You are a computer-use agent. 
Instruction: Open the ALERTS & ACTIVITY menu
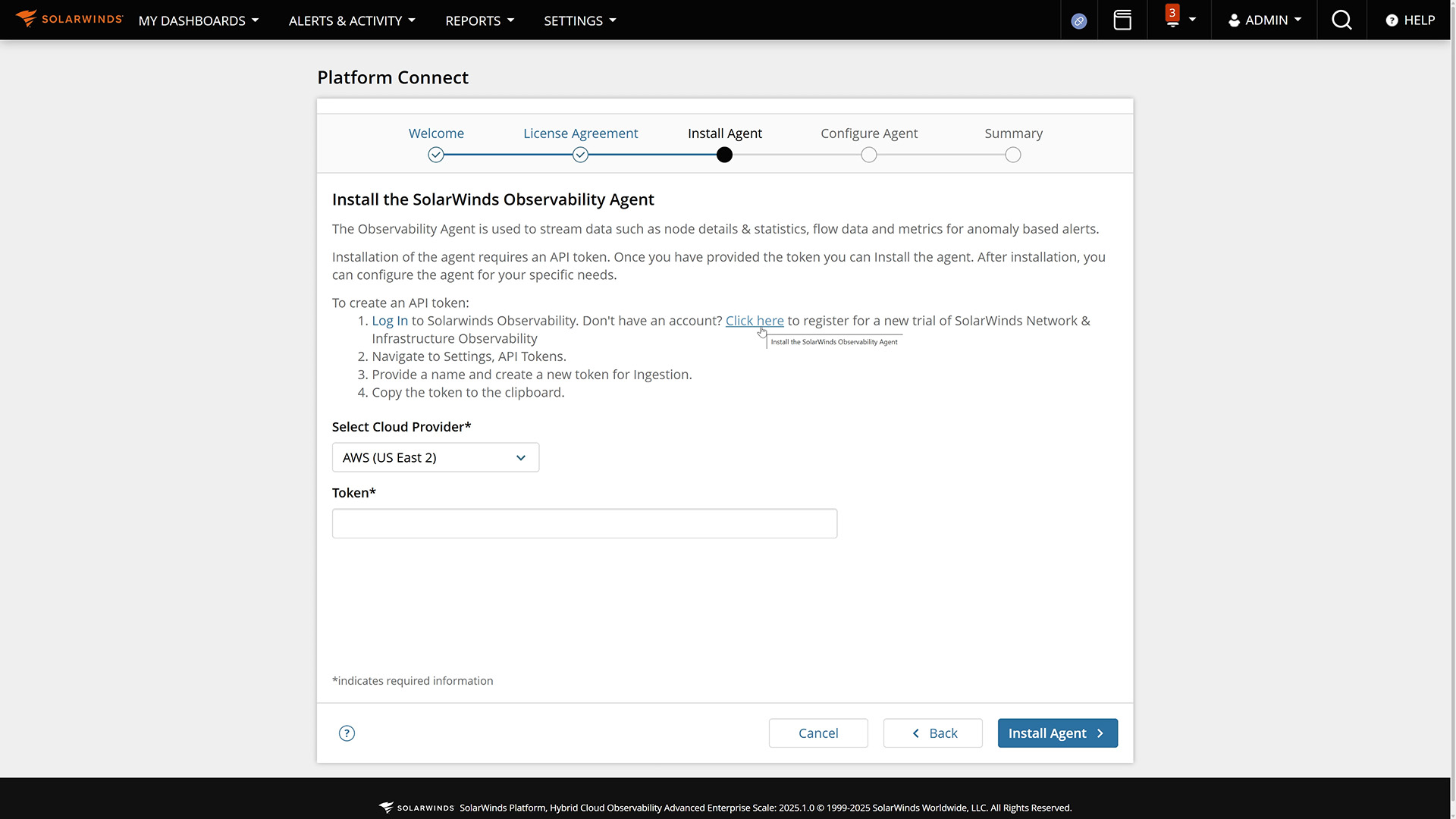pyautogui.click(x=351, y=20)
